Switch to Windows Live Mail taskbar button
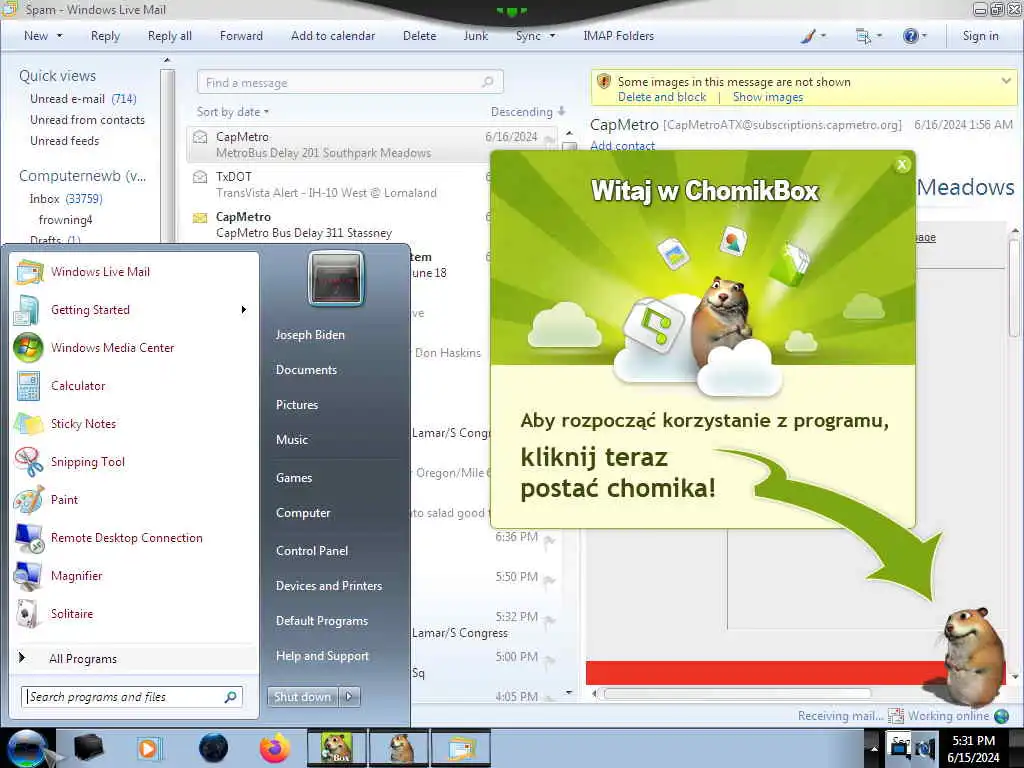The width and height of the screenshot is (1024, 768). tap(460, 748)
